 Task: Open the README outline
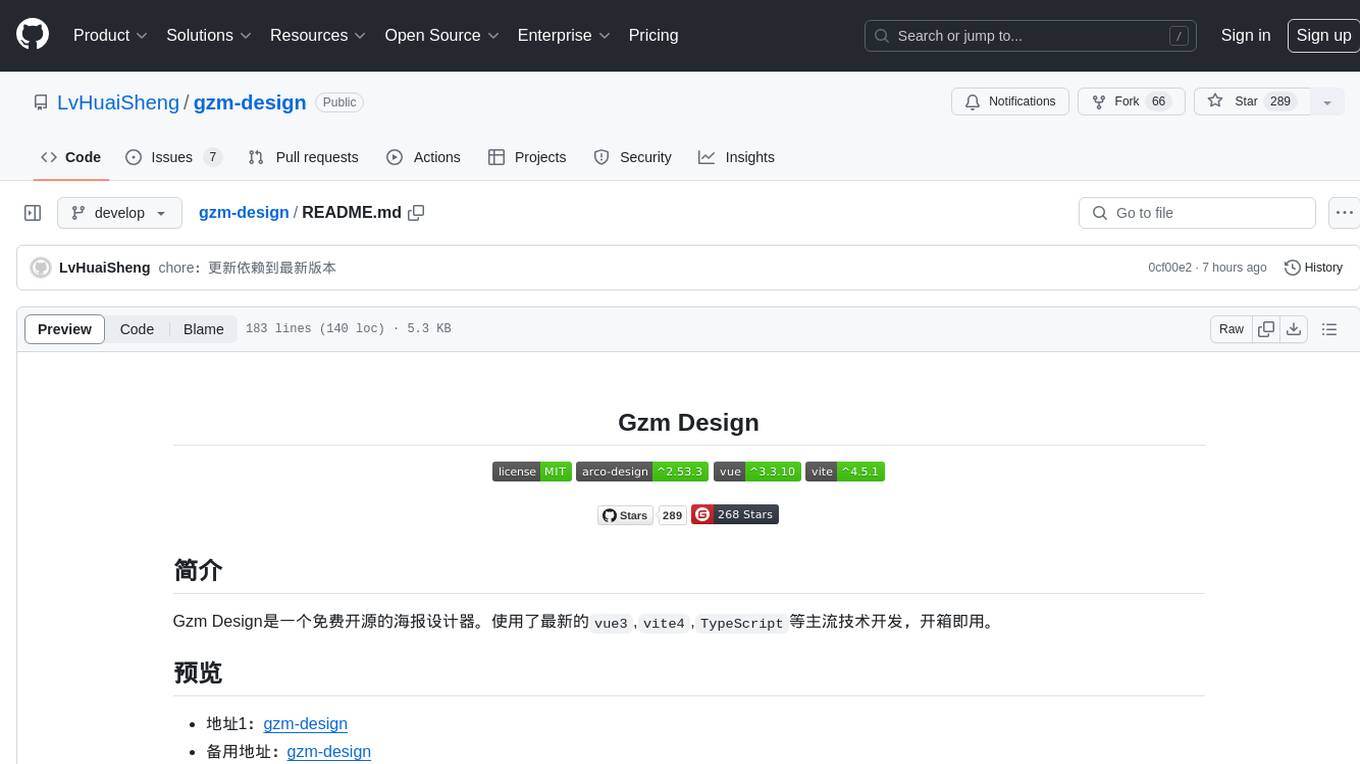click(x=1329, y=329)
